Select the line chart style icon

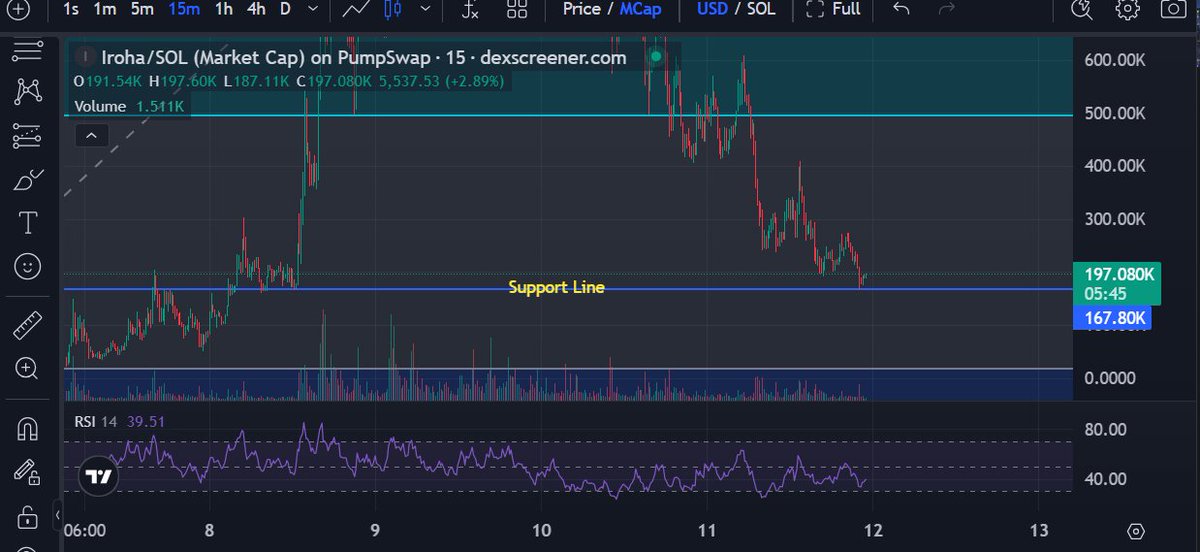click(x=354, y=9)
